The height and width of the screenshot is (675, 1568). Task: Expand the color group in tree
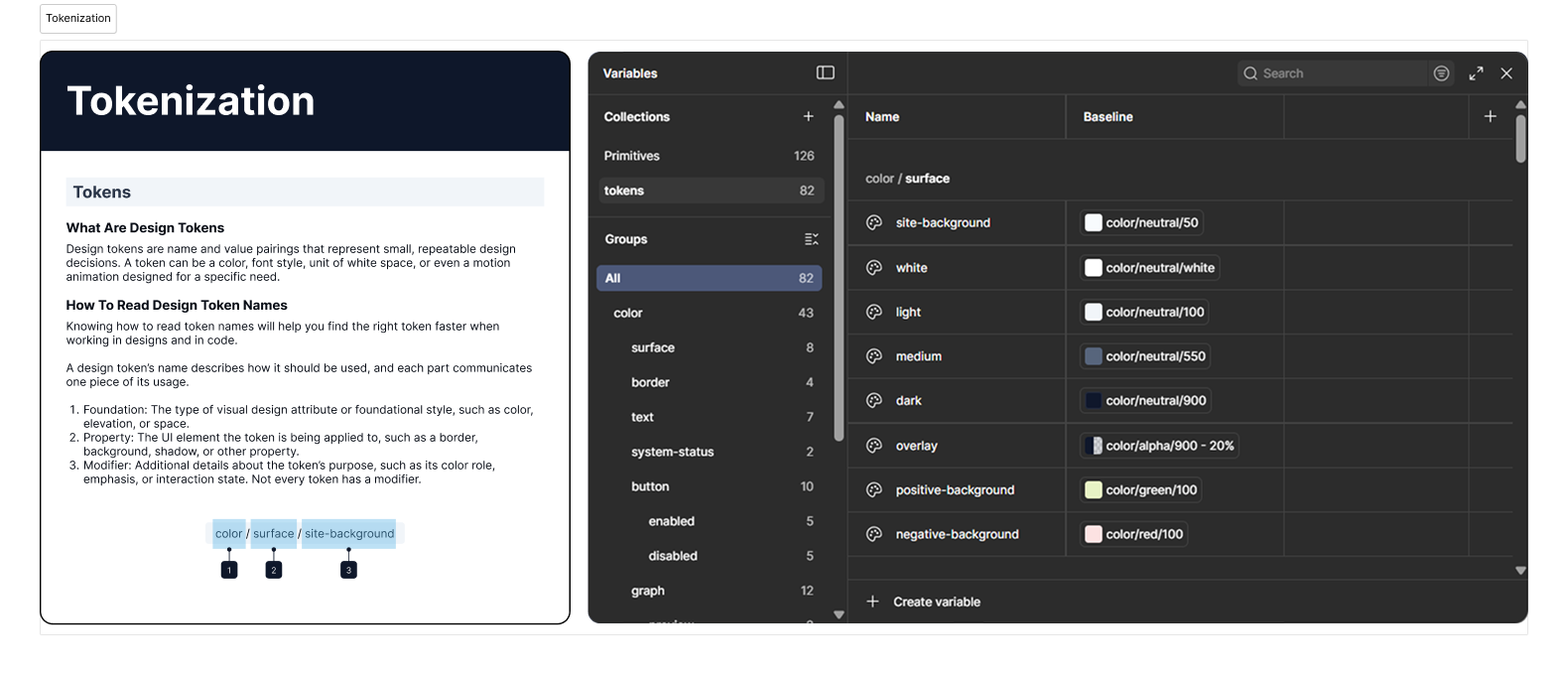click(628, 313)
